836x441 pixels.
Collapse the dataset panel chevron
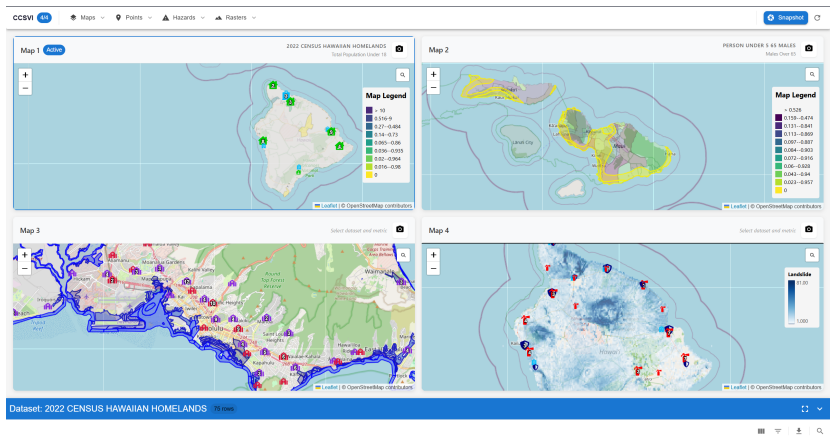tap(819, 409)
